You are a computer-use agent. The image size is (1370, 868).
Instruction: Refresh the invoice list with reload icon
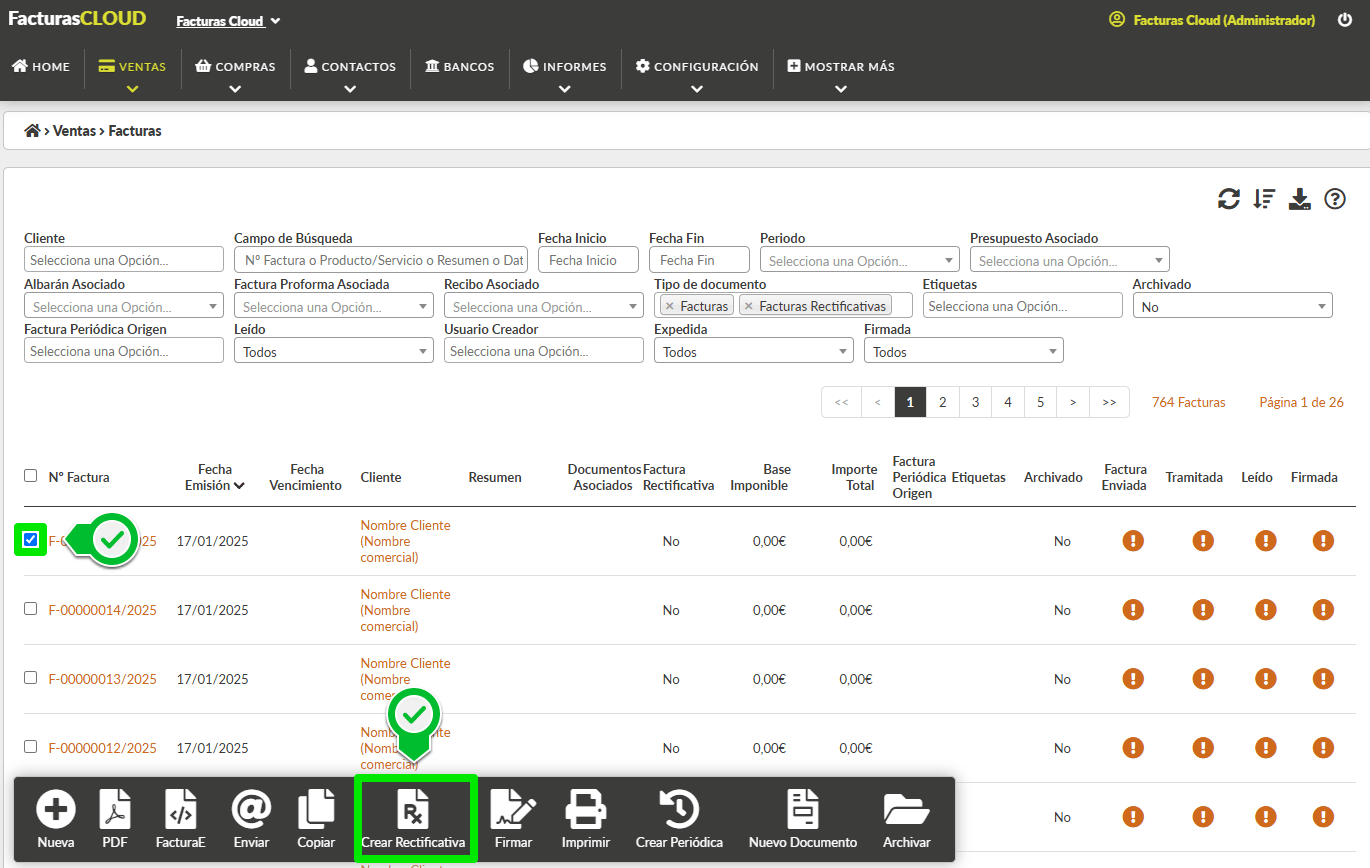tap(1229, 199)
